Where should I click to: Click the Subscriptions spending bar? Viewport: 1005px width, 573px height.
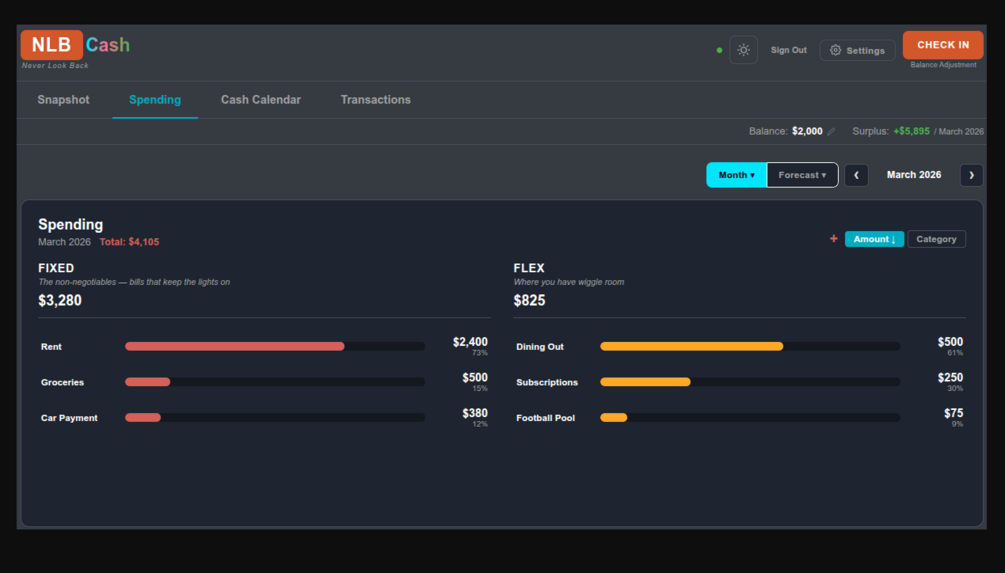[x=750, y=382]
